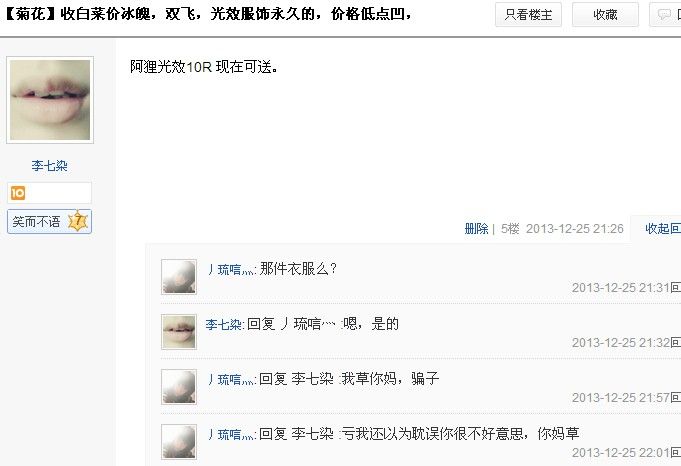Open avatar beside 骗子 comment
This screenshot has width=681, height=466.
coord(179,387)
